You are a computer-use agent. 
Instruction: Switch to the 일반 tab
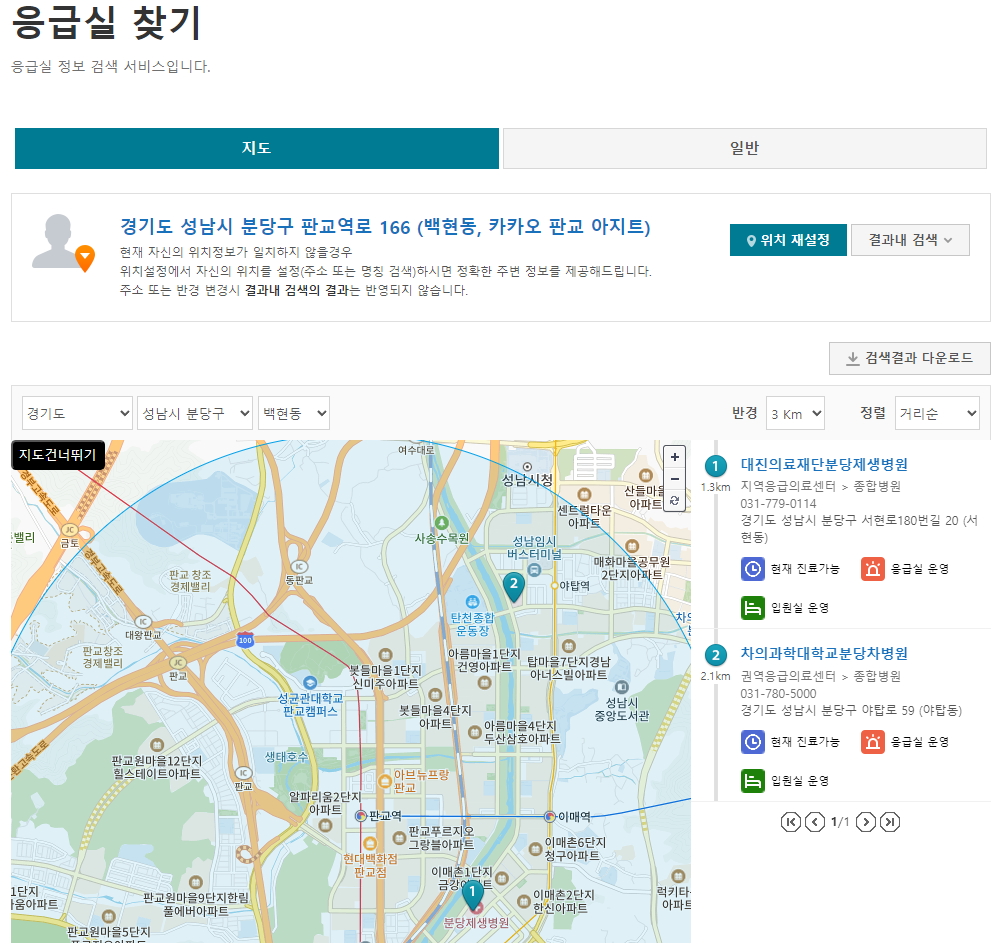744,148
